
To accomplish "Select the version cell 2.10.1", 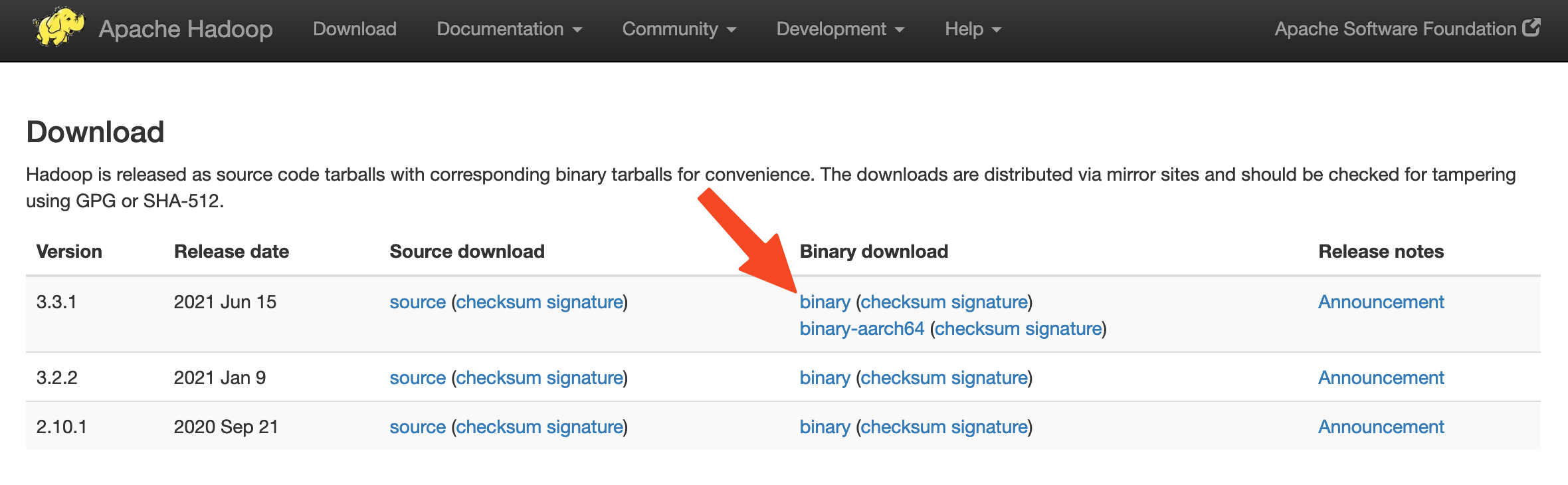I will click(x=61, y=427).
